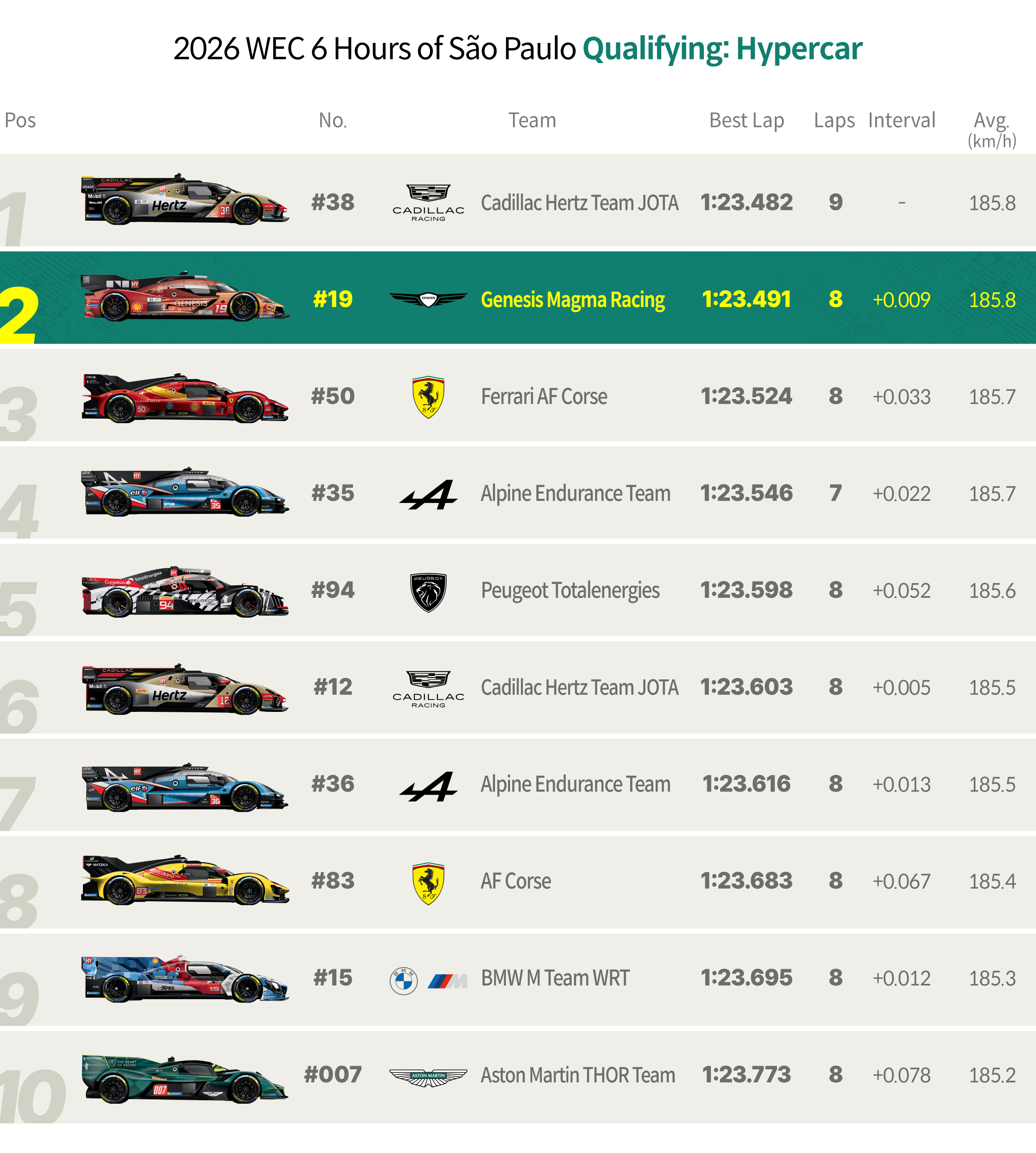Click the average speed 185.3
Screen dimensions: 1036x1153
(992, 979)
